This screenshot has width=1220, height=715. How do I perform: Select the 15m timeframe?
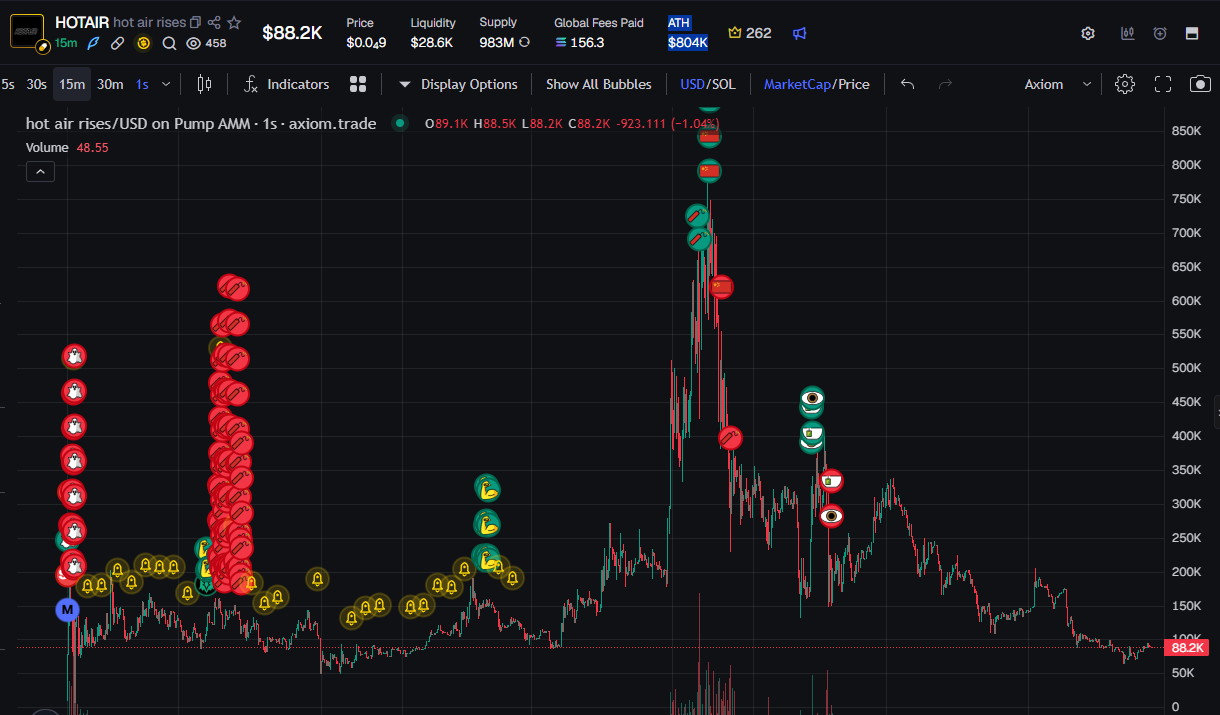72,84
